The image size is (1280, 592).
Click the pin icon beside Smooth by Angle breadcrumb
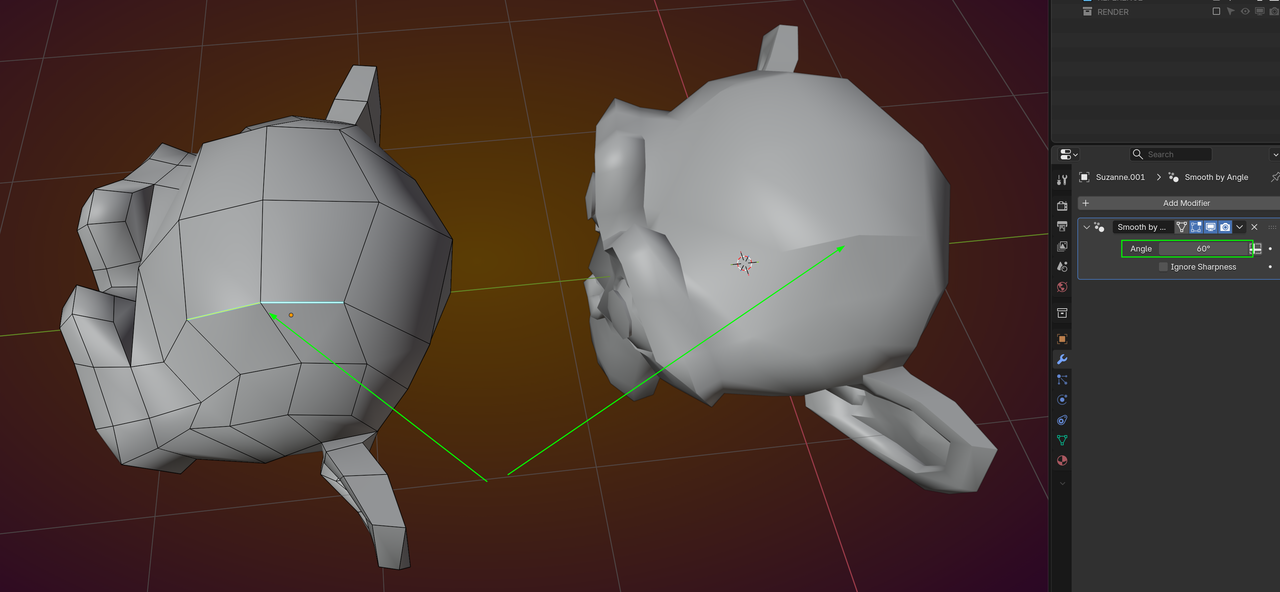click(x=1274, y=177)
